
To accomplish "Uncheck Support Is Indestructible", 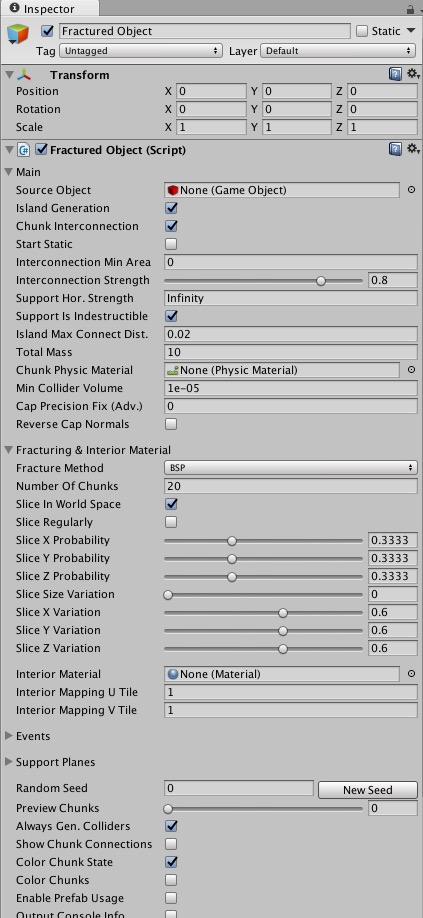I will [x=171, y=316].
